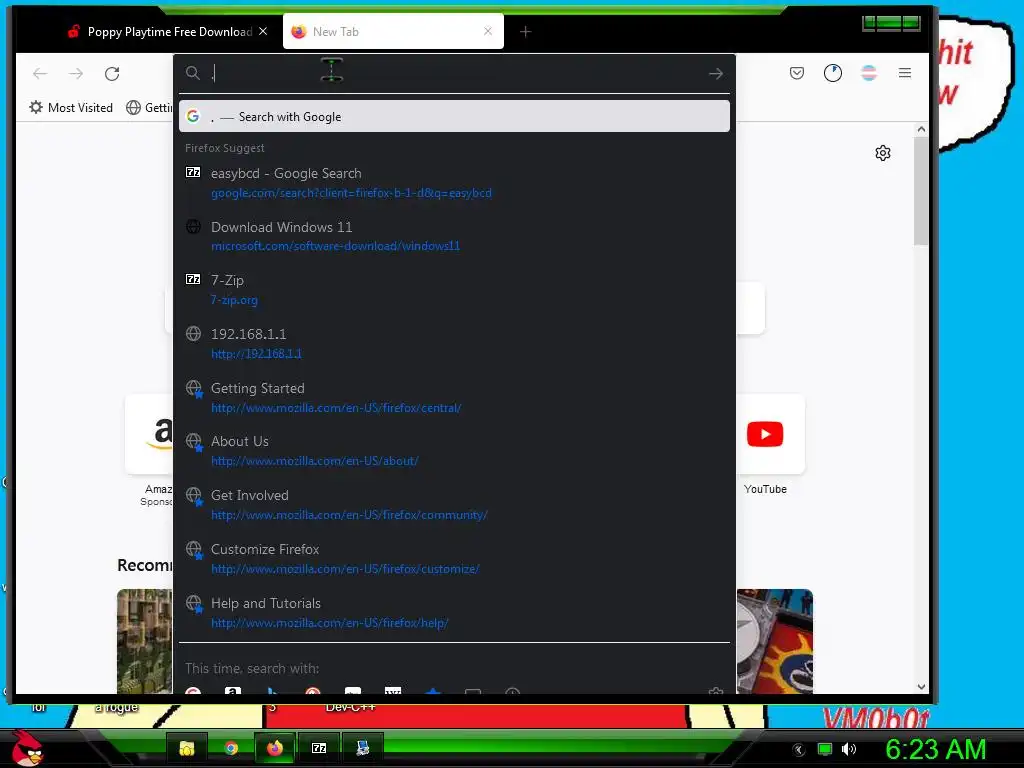Click the 6:23 AM clock
The height and width of the screenshot is (768, 1024).
tap(935, 749)
